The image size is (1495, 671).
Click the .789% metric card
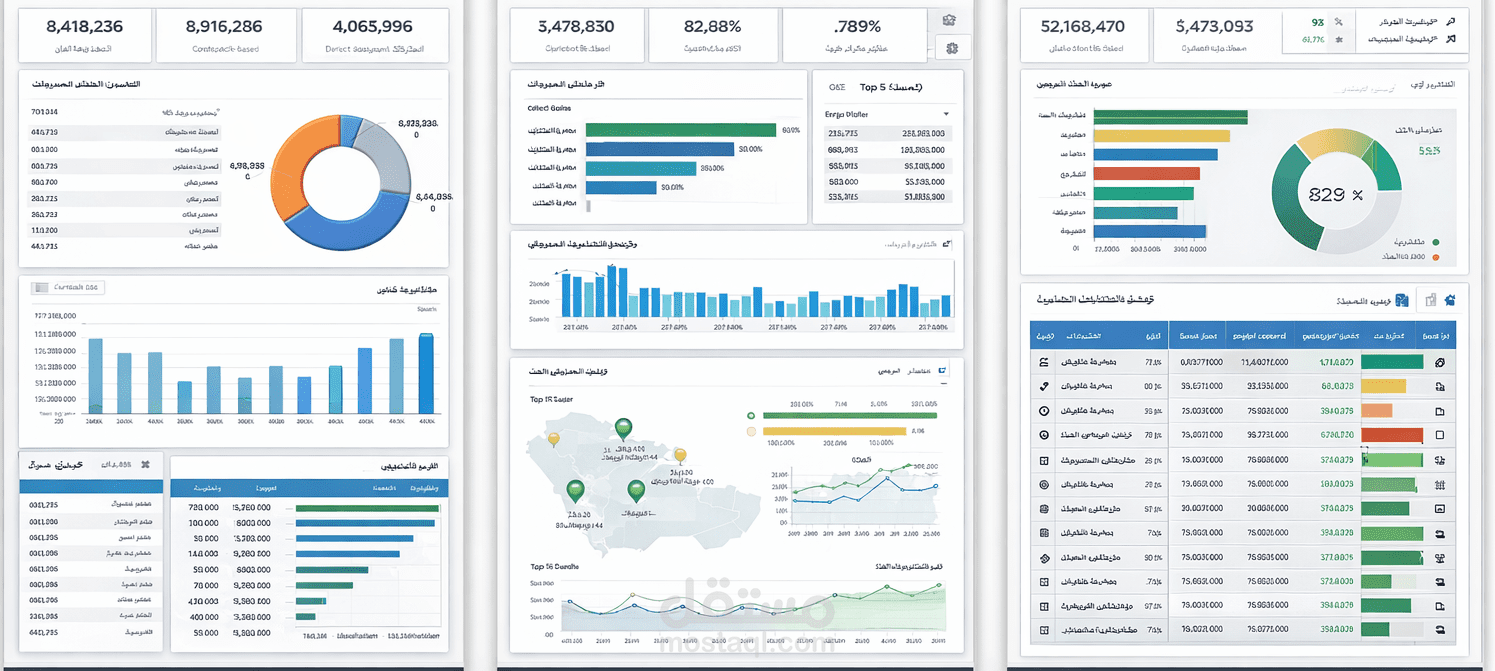coord(855,35)
